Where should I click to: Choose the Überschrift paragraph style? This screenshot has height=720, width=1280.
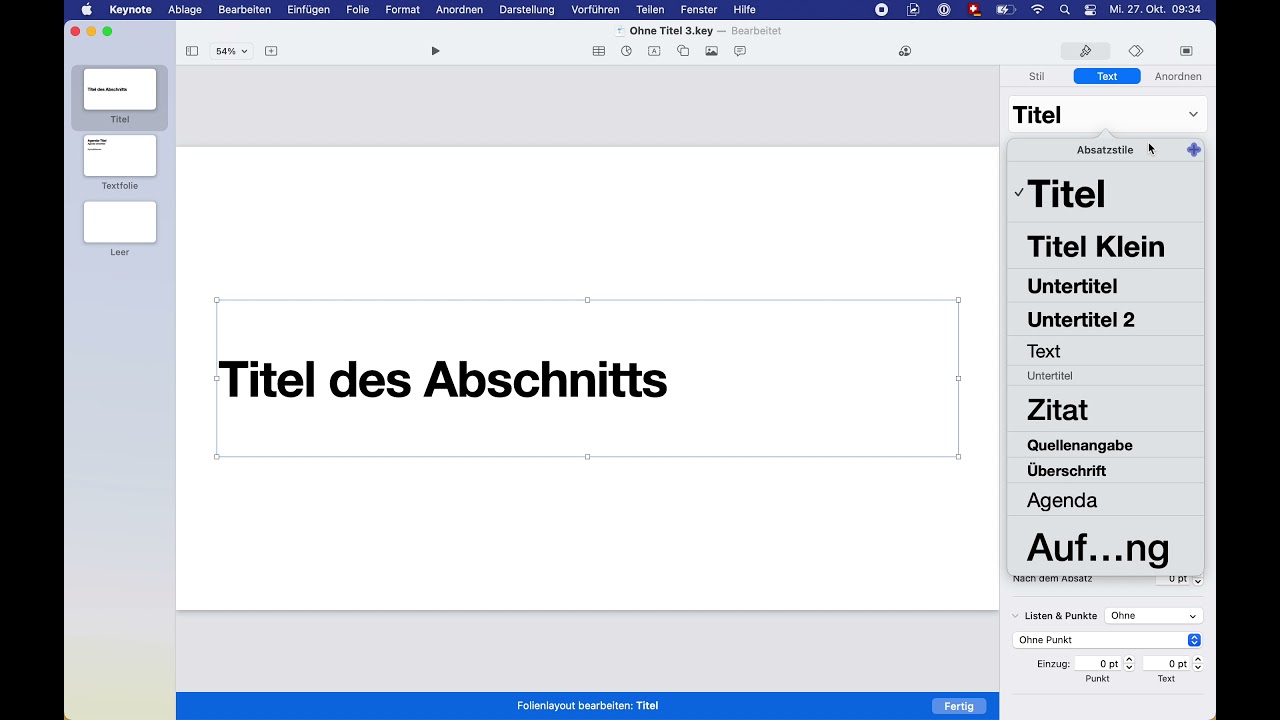click(x=1106, y=471)
